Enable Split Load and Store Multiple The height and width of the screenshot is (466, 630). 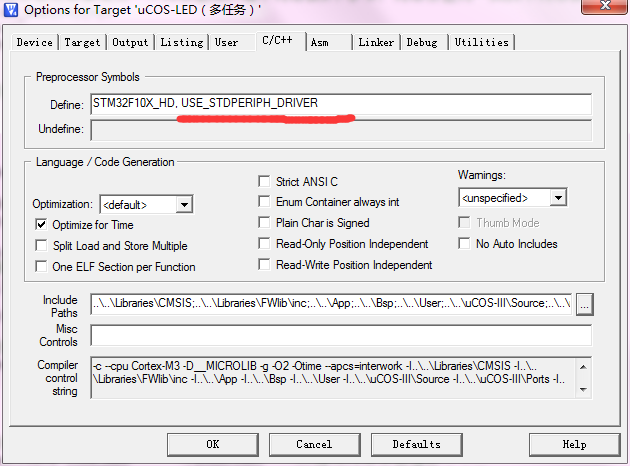coord(42,246)
